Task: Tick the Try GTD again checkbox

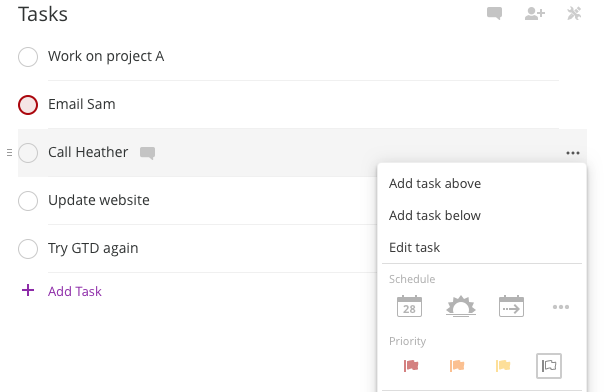Action: [28, 248]
